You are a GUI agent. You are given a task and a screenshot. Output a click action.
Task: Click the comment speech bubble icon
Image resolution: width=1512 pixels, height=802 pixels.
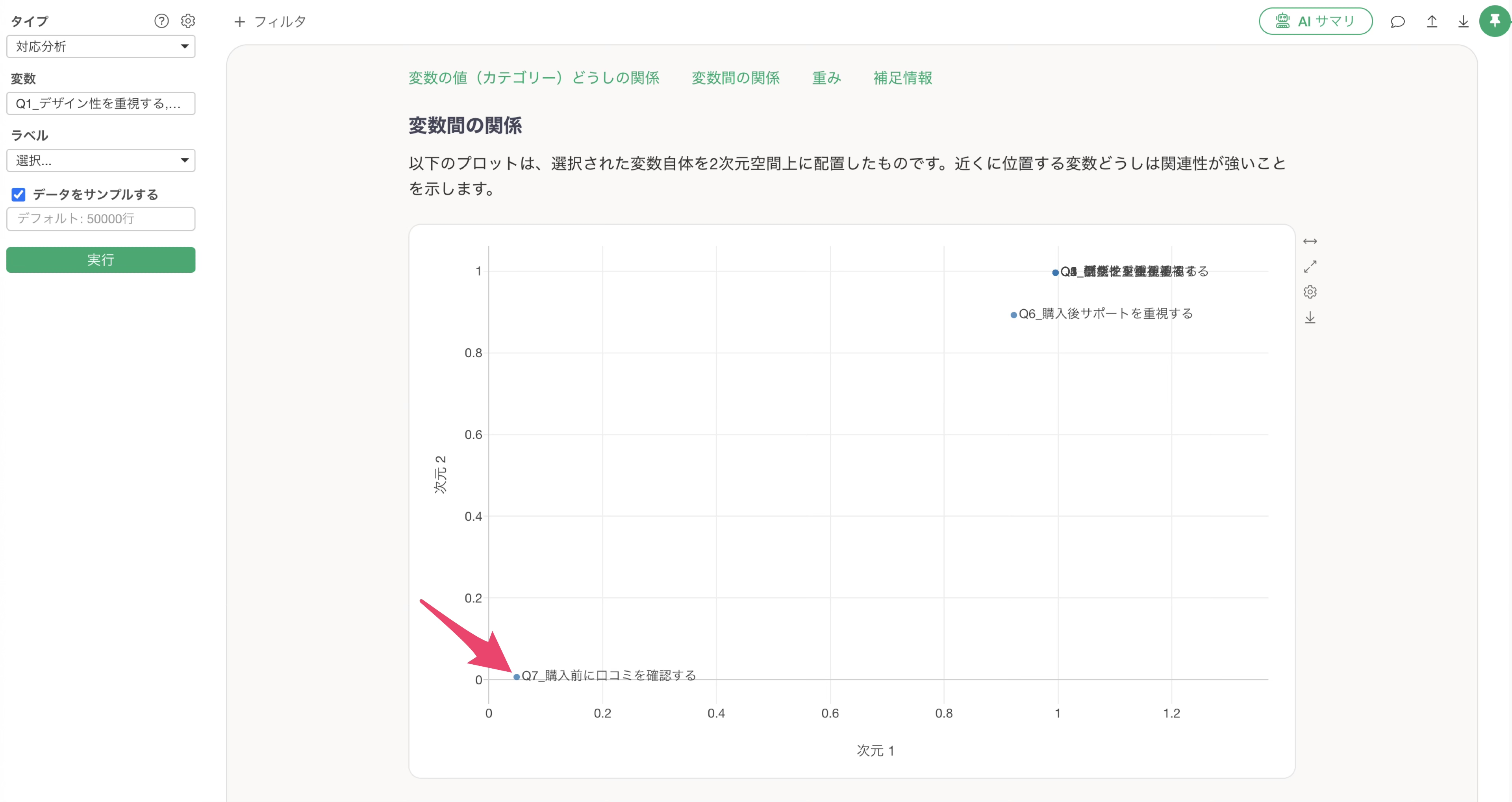coord(1397,22)
